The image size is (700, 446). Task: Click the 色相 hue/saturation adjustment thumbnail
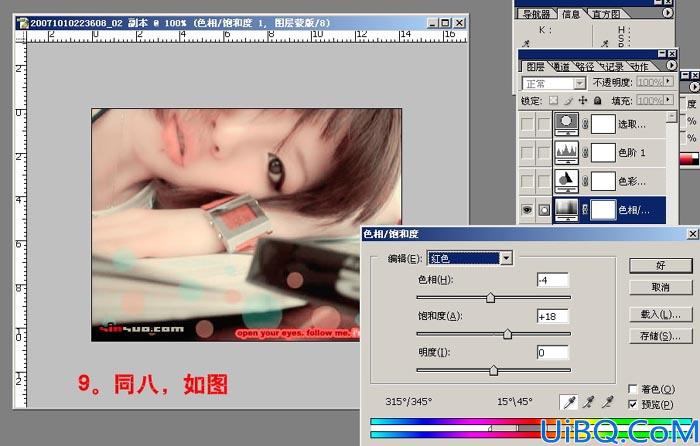coord(567,209)
